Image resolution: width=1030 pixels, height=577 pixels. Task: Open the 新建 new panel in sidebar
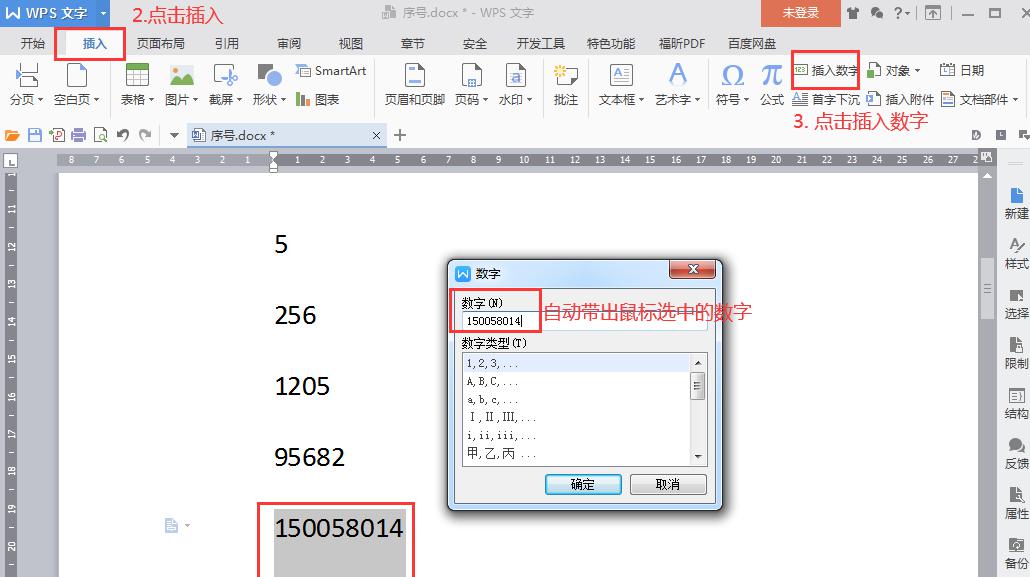tap(1016, 204)
